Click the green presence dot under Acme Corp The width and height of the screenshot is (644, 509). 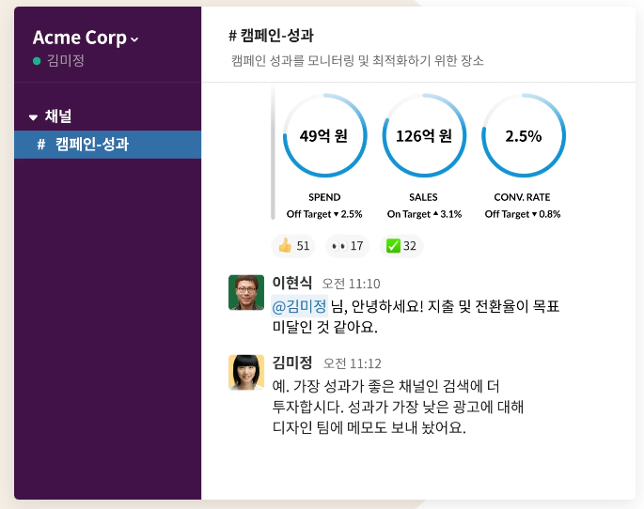[37, 61]
